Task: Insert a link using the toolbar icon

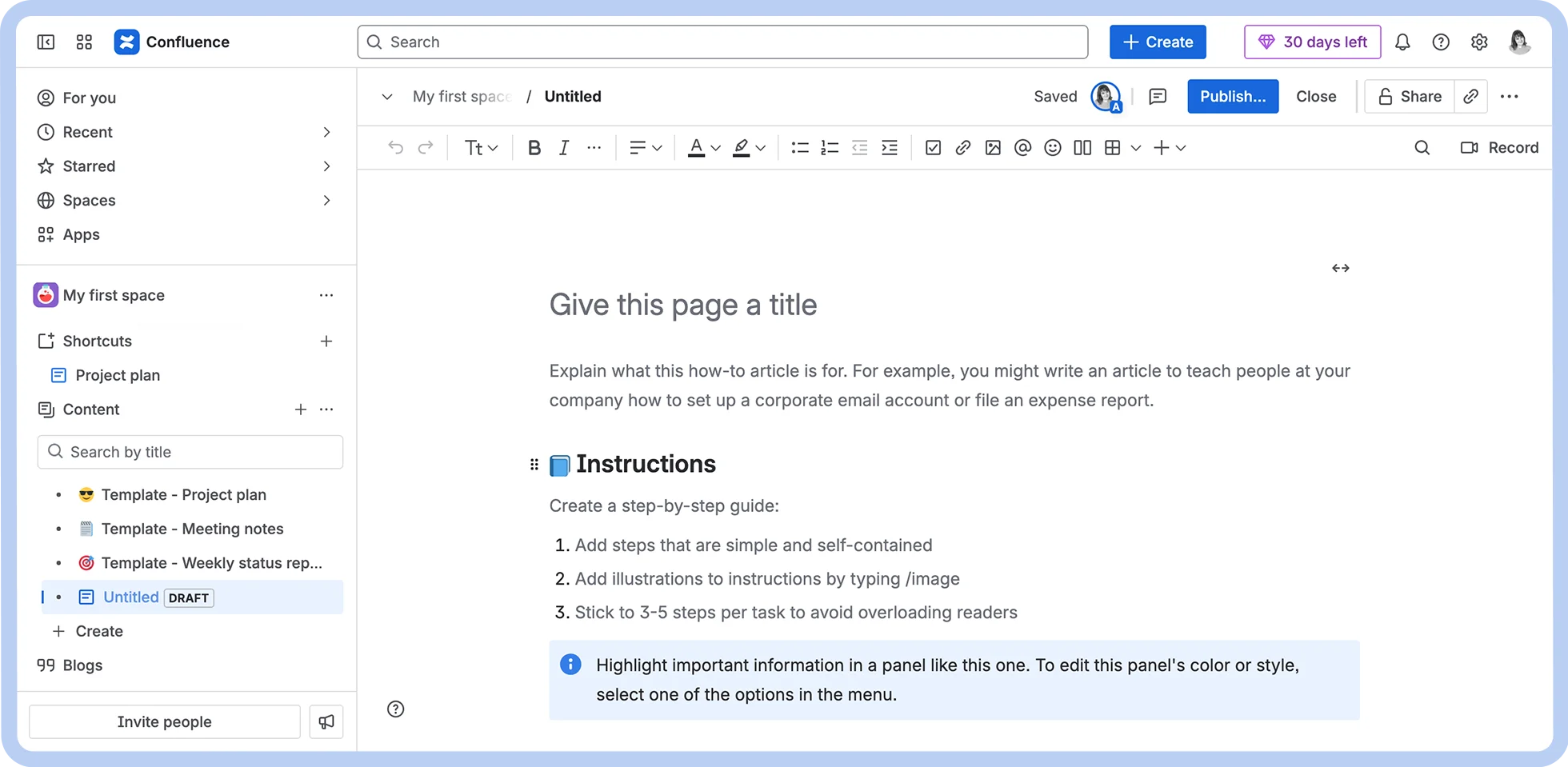Action: pos(962,147)
